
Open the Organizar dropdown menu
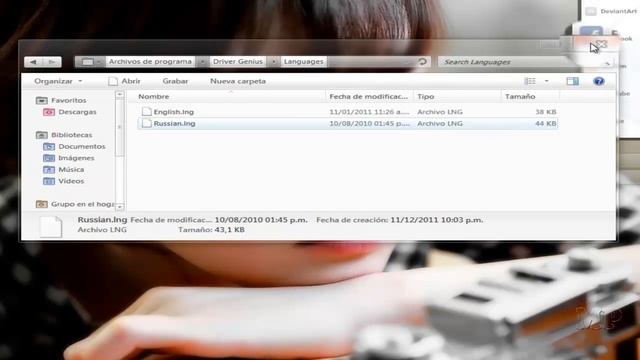pyautogui.click(x=58, y=81)
